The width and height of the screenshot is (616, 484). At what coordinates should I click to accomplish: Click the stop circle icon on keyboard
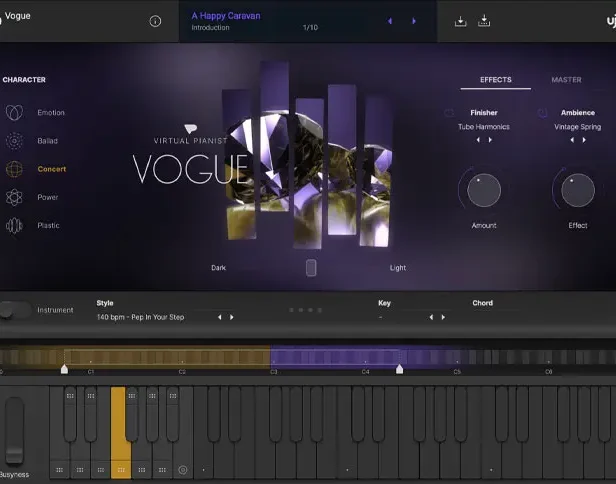tap(183, 470)
